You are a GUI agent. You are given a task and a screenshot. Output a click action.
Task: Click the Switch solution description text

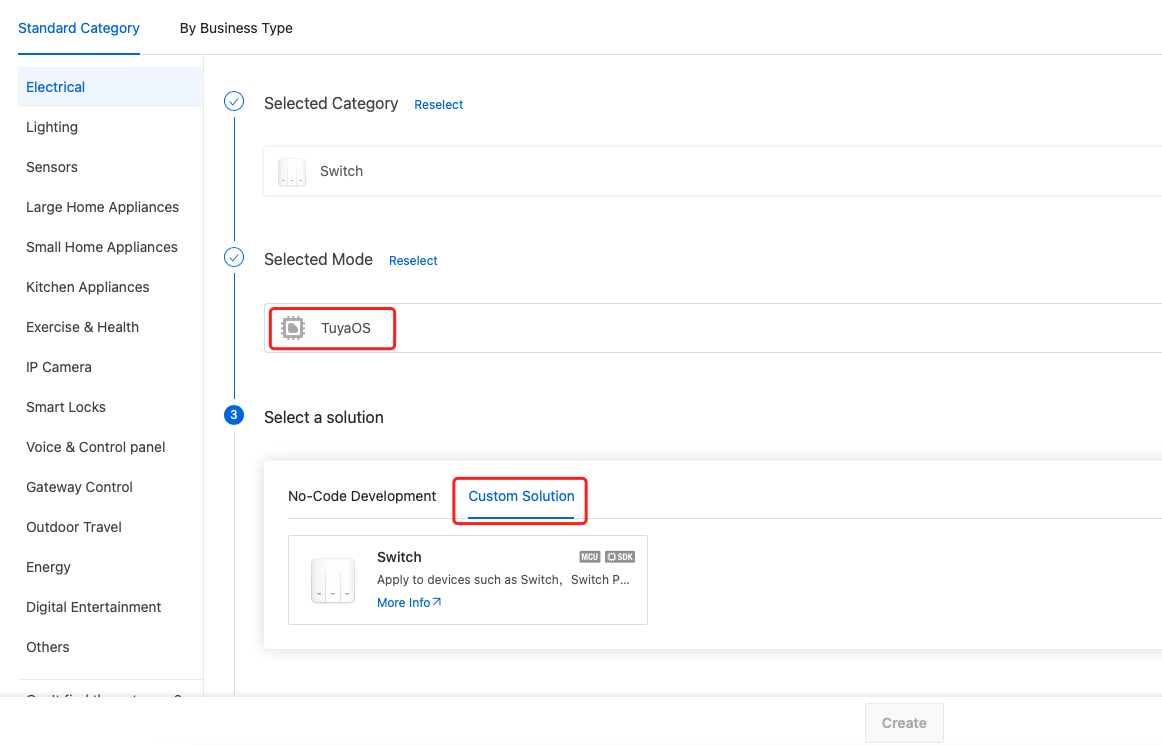[503, 580]
